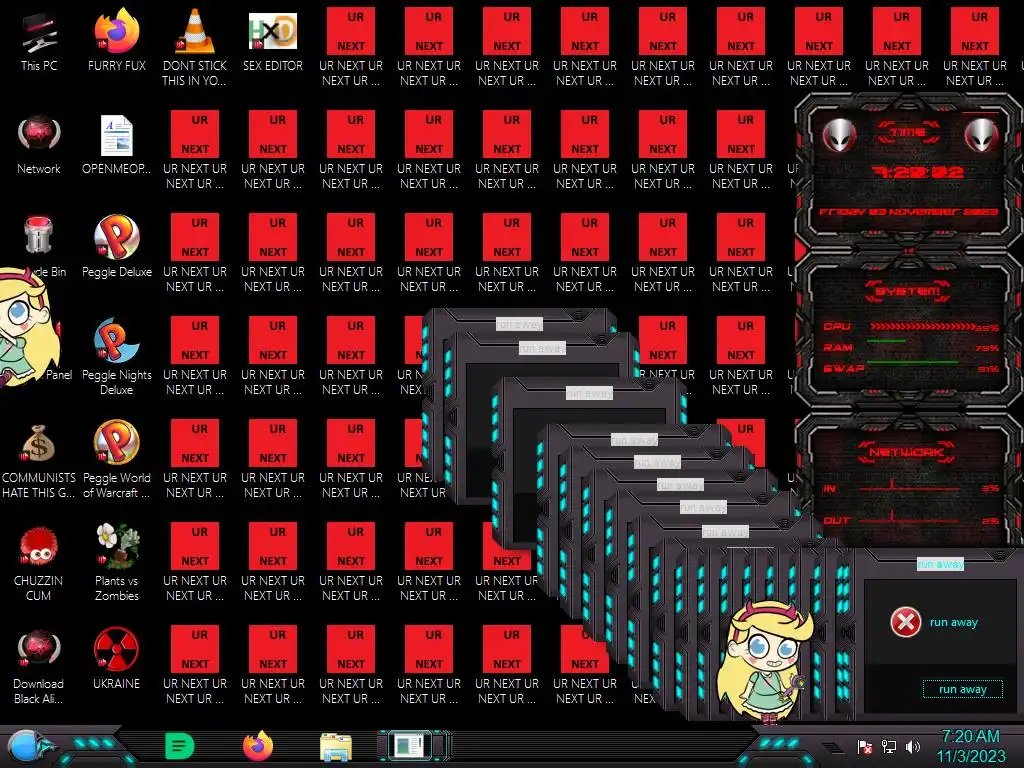Screen dimensions: 1024x768
Task: Select the Recycle Bin trash can icon
Action: click(38, 235)
